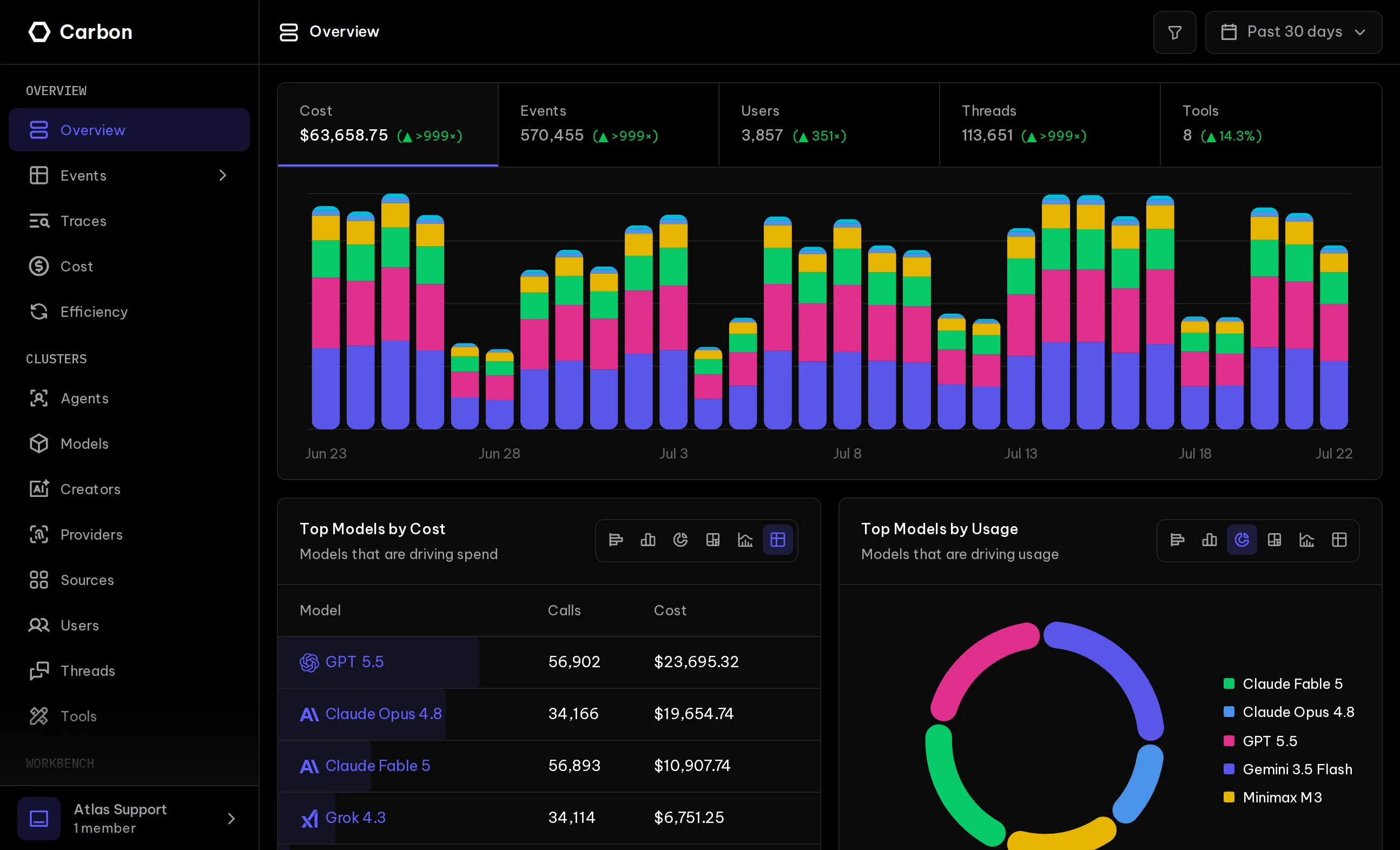
Task: Open the Claude Opus 4.8 model link
Action: coord(384,714)
